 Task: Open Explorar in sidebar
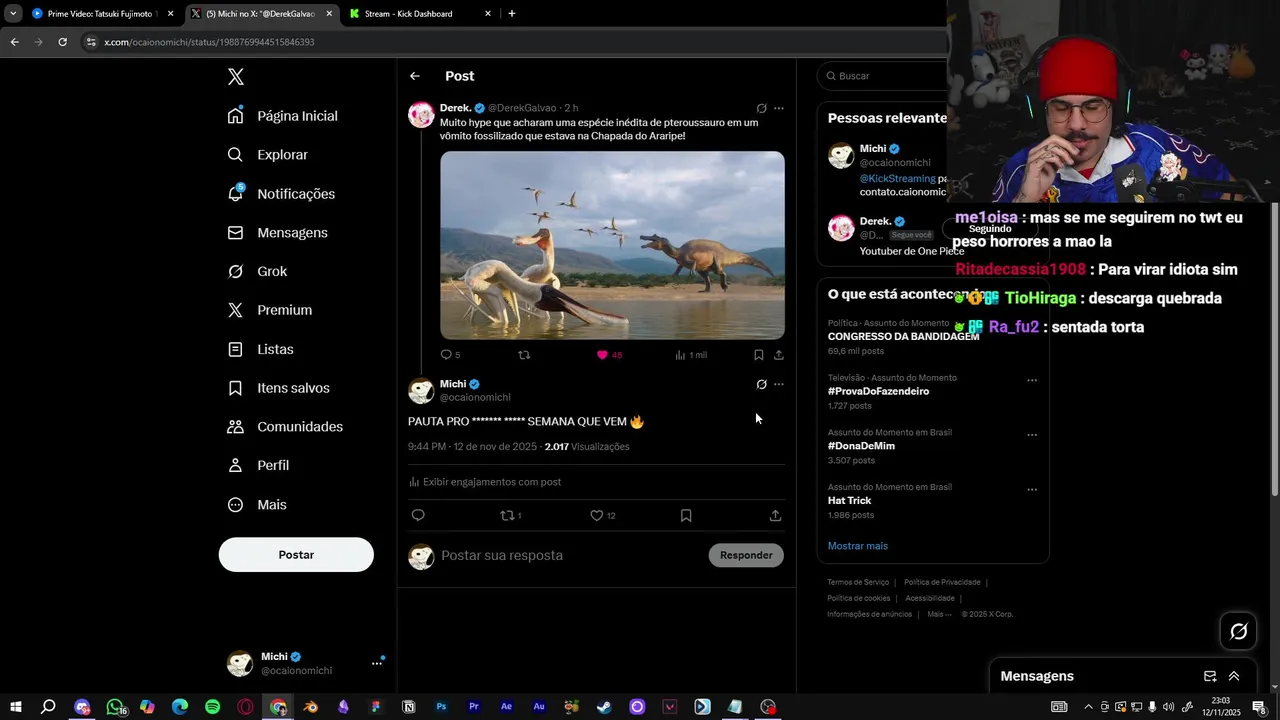268,155
